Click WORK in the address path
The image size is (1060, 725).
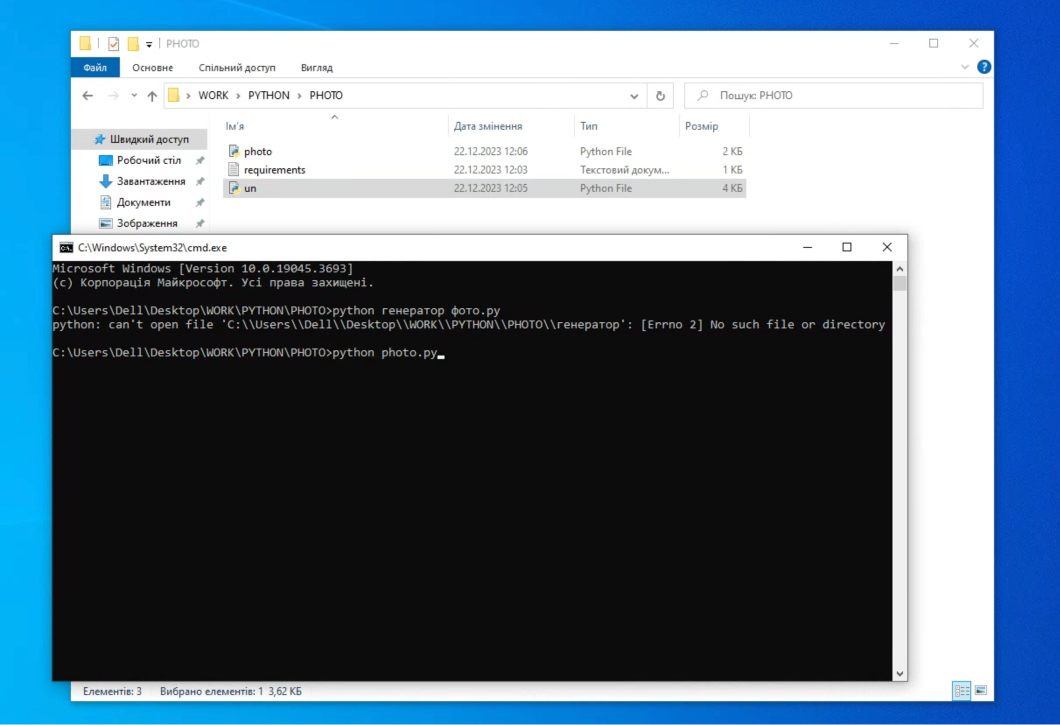click(x=213, y=95)
